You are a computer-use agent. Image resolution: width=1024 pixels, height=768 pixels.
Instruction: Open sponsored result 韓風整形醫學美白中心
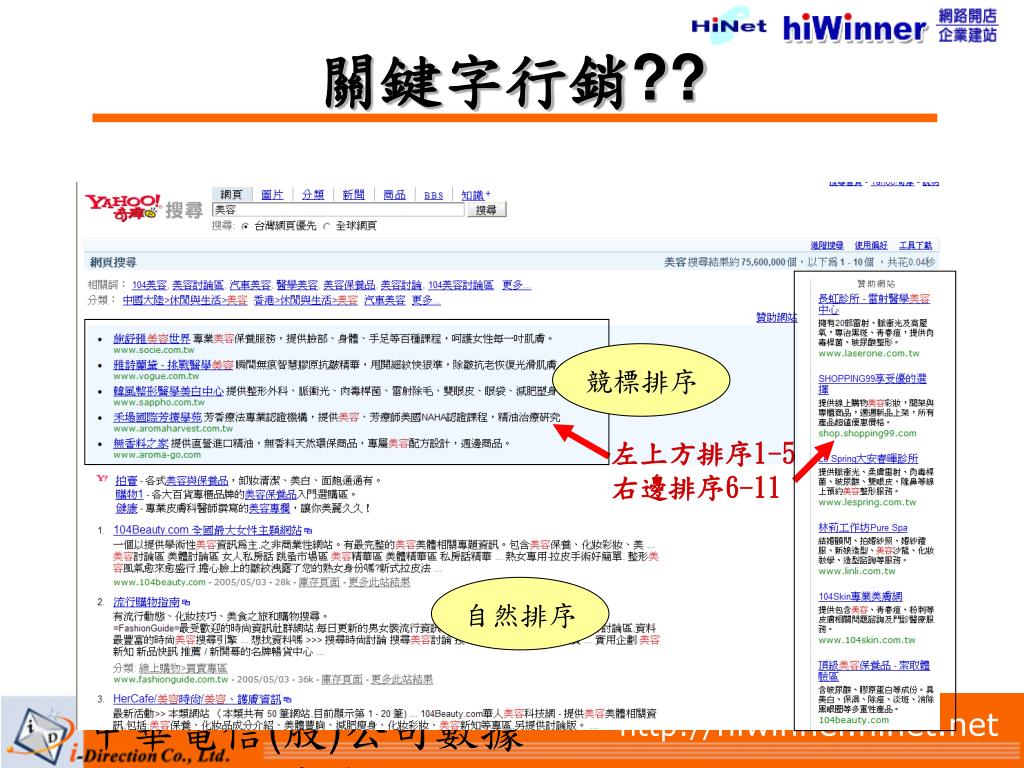(168, 391)
